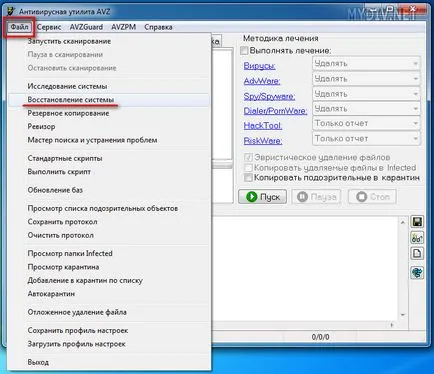Select Ревизор menu entry
The height and width of the screenshot is (374, 434).
pos(109,127)
